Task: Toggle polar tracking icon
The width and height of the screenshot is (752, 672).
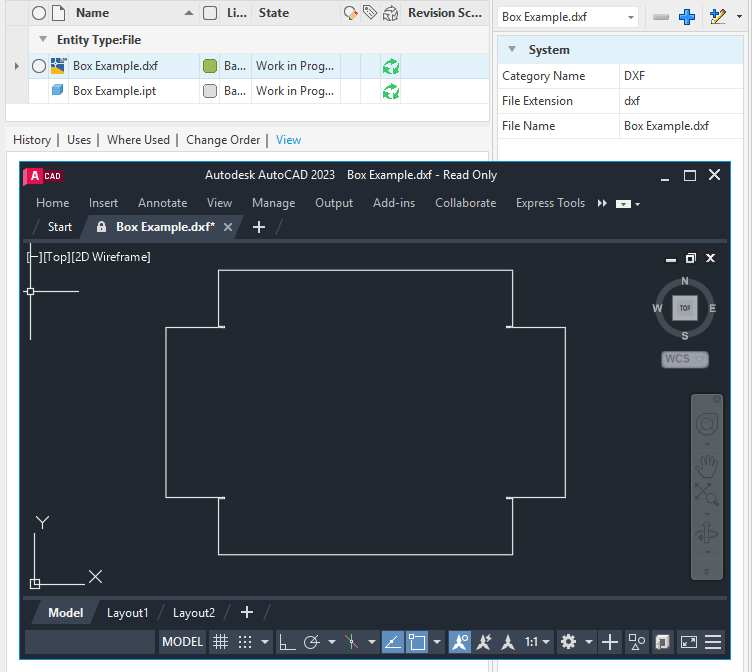Action: 311,642
